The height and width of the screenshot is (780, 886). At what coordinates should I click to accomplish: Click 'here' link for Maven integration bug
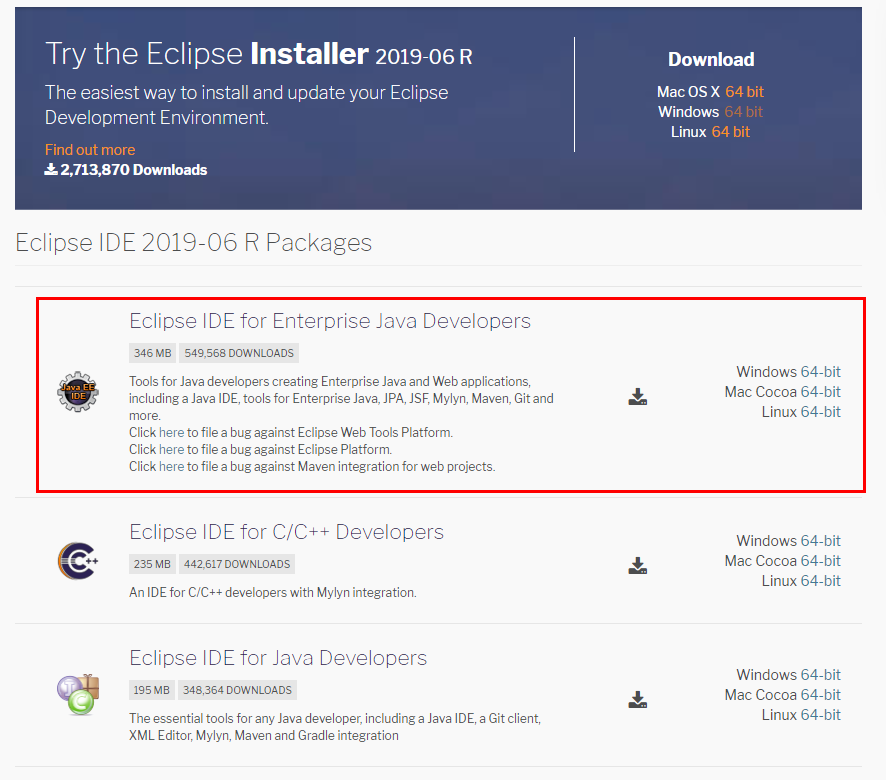(172, 466)
